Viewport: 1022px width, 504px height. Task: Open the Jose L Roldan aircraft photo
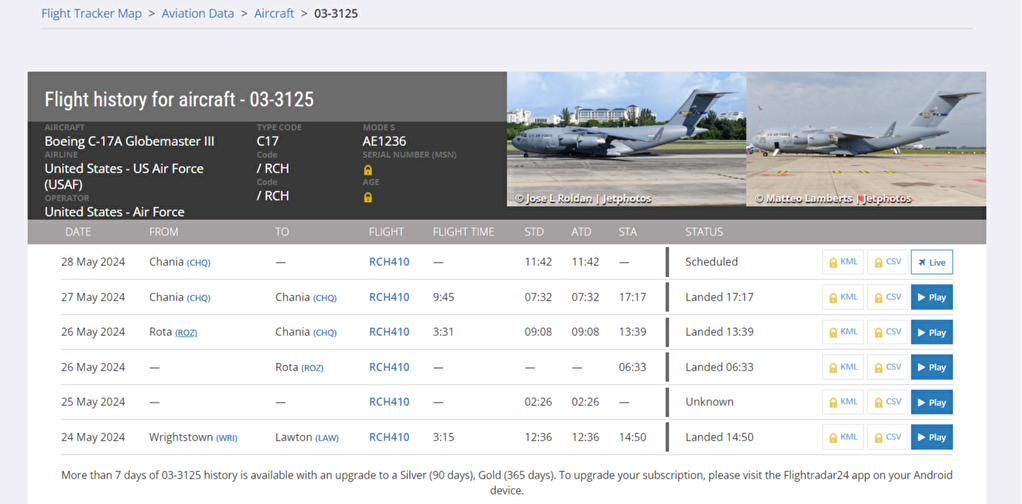626,139
